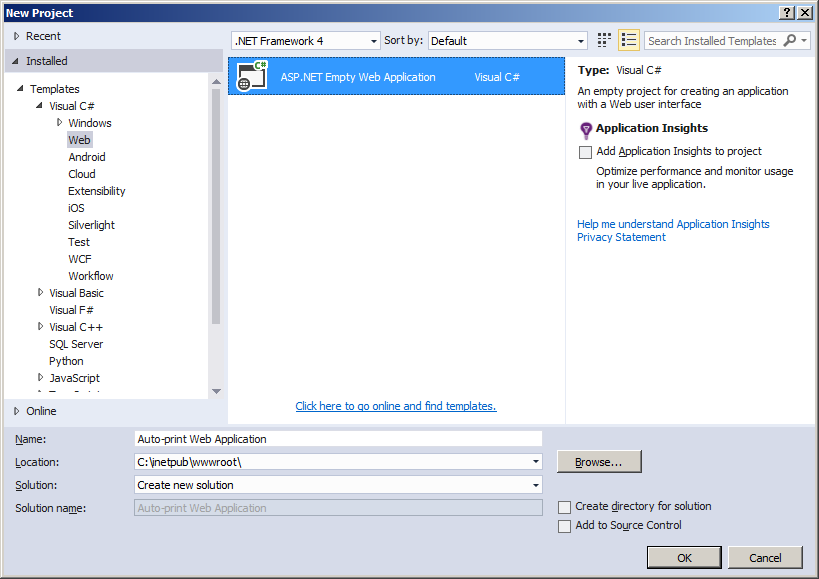Enable Add Application Insights to project
This screenshot has height=579, width=819.
pyautogui.click(x=586, y=152)
